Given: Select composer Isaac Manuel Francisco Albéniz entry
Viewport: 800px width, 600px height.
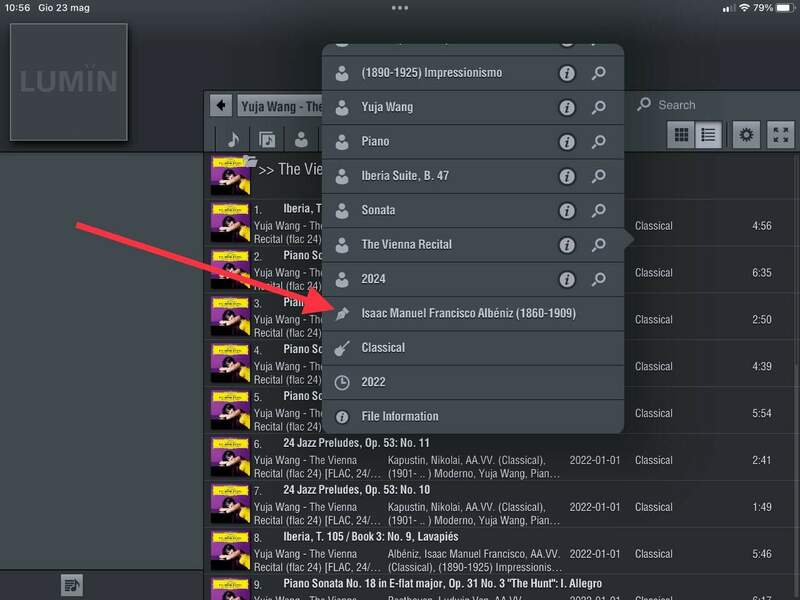Looking at the screenshot, I should (x=468, y=313).
